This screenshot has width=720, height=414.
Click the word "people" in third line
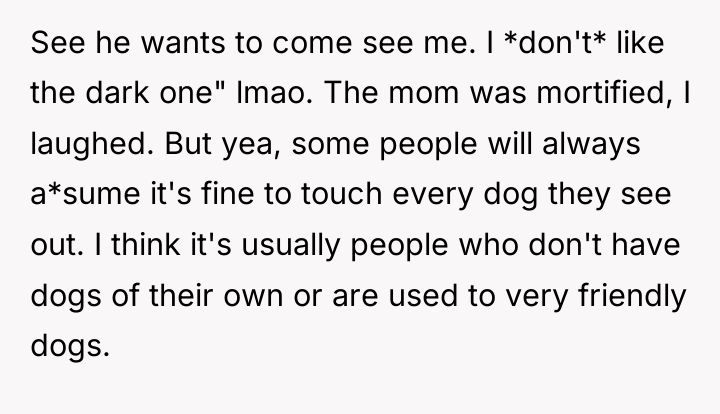tap(428, 145)
